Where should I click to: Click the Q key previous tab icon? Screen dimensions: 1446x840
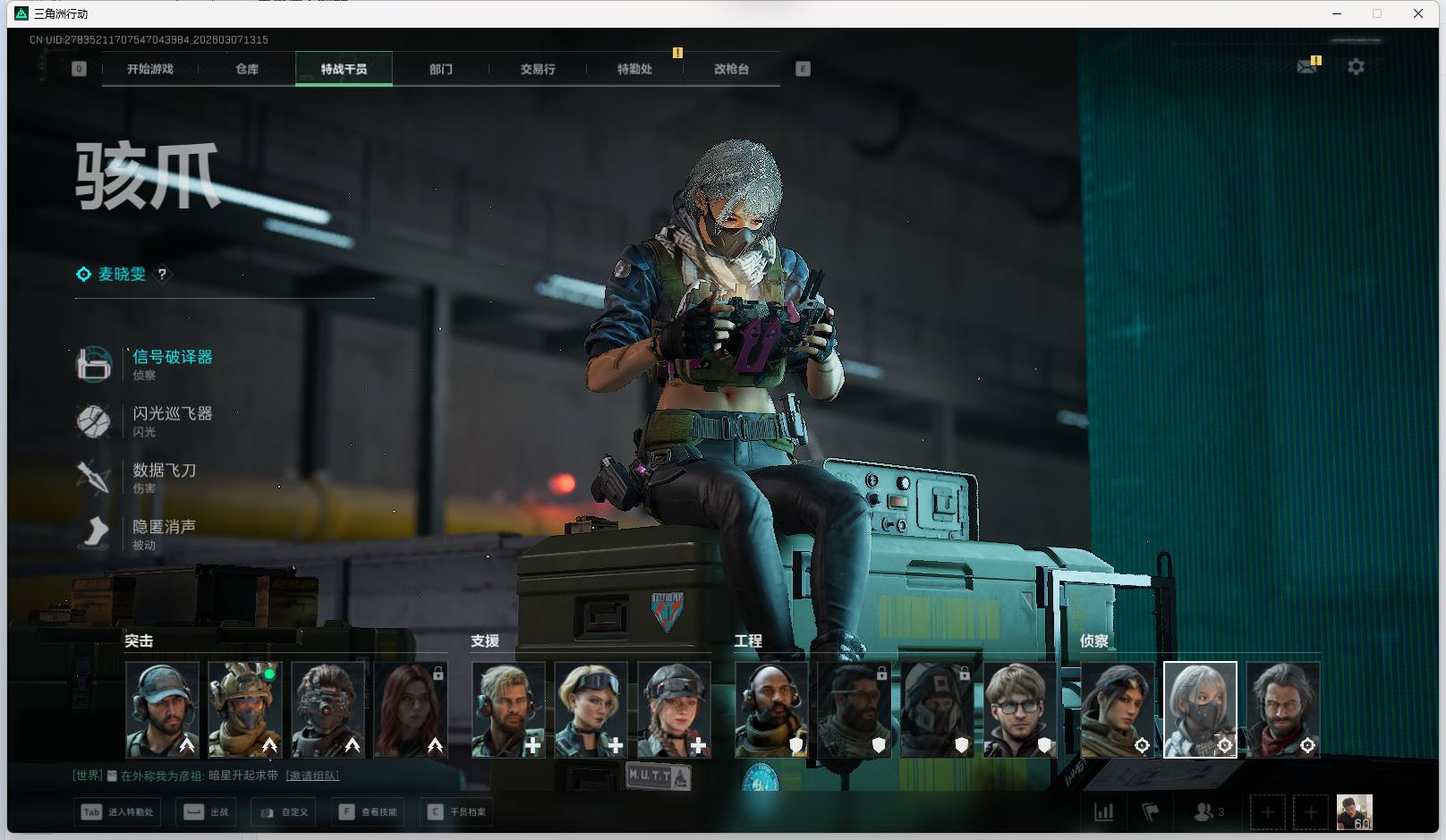[79, 69]
